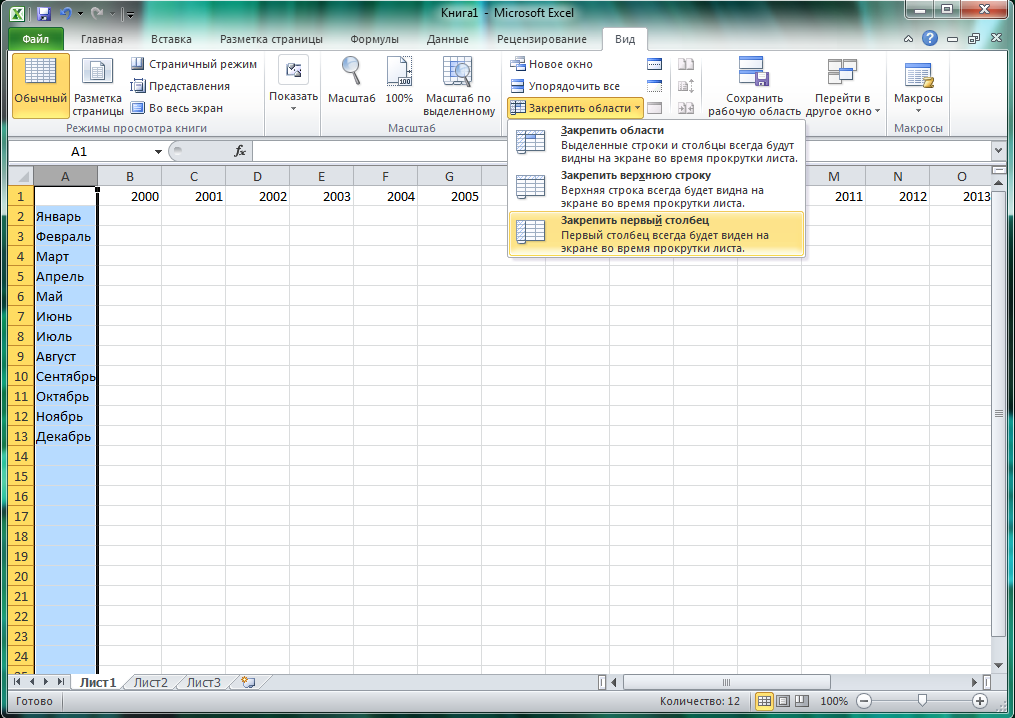Open Excel Help question mark icon
Image resolution: width=1015 pixels, height=718 pixels.
pyautogui.click(x=930, y=39)
